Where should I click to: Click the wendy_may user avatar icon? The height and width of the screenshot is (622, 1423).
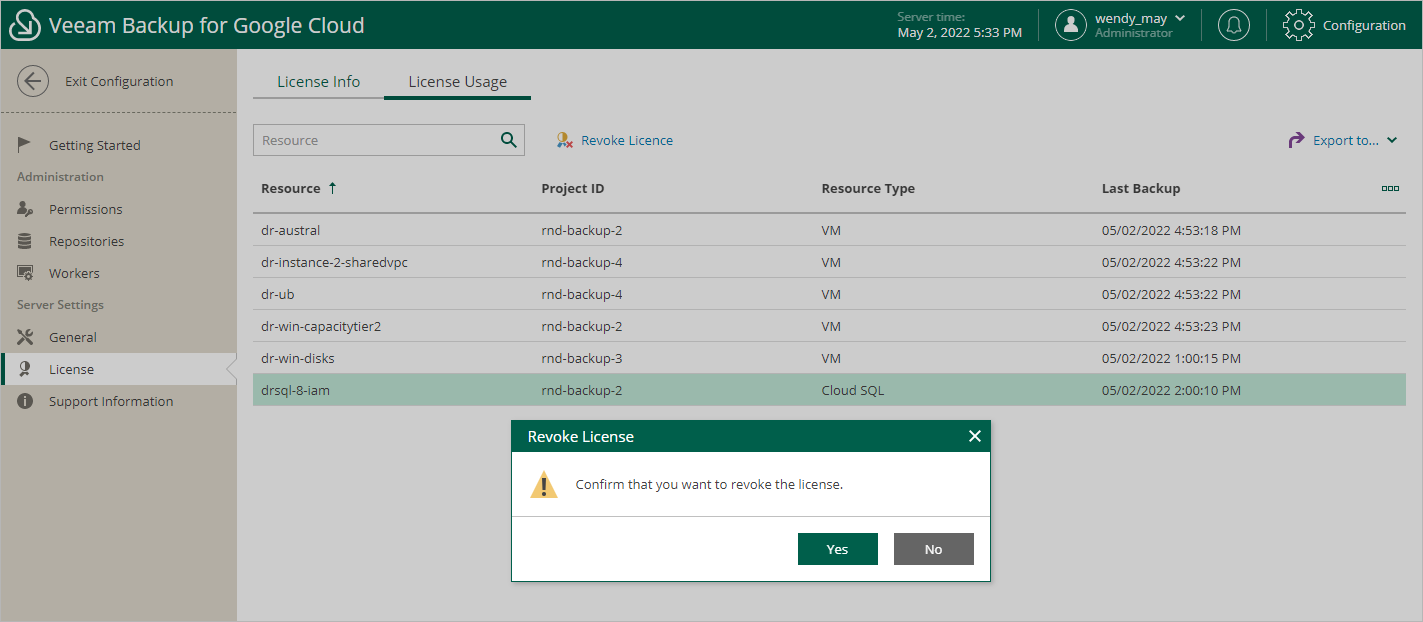[x=1071, y=25]
